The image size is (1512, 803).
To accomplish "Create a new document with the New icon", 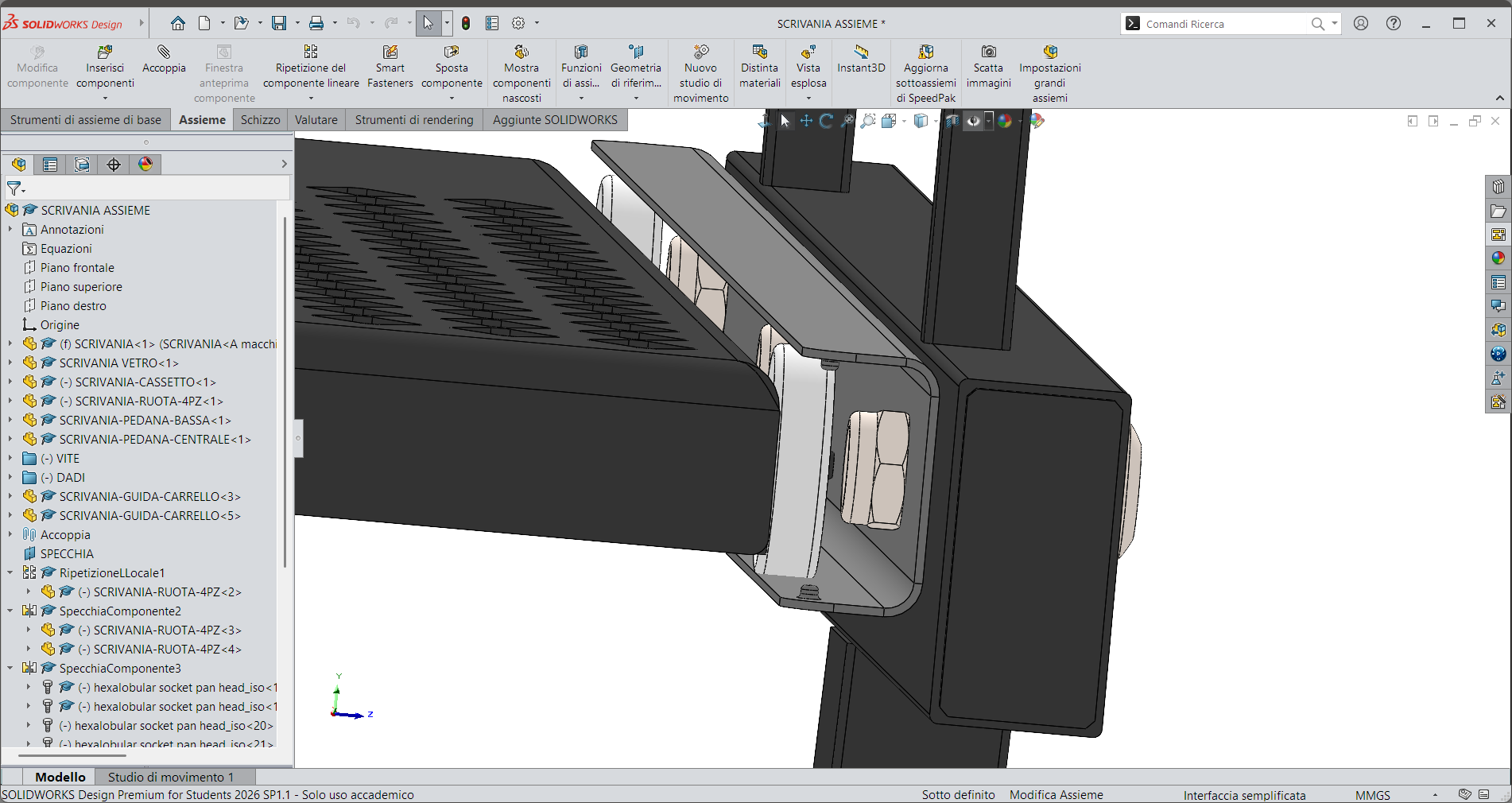I will [x=204, y=23].
